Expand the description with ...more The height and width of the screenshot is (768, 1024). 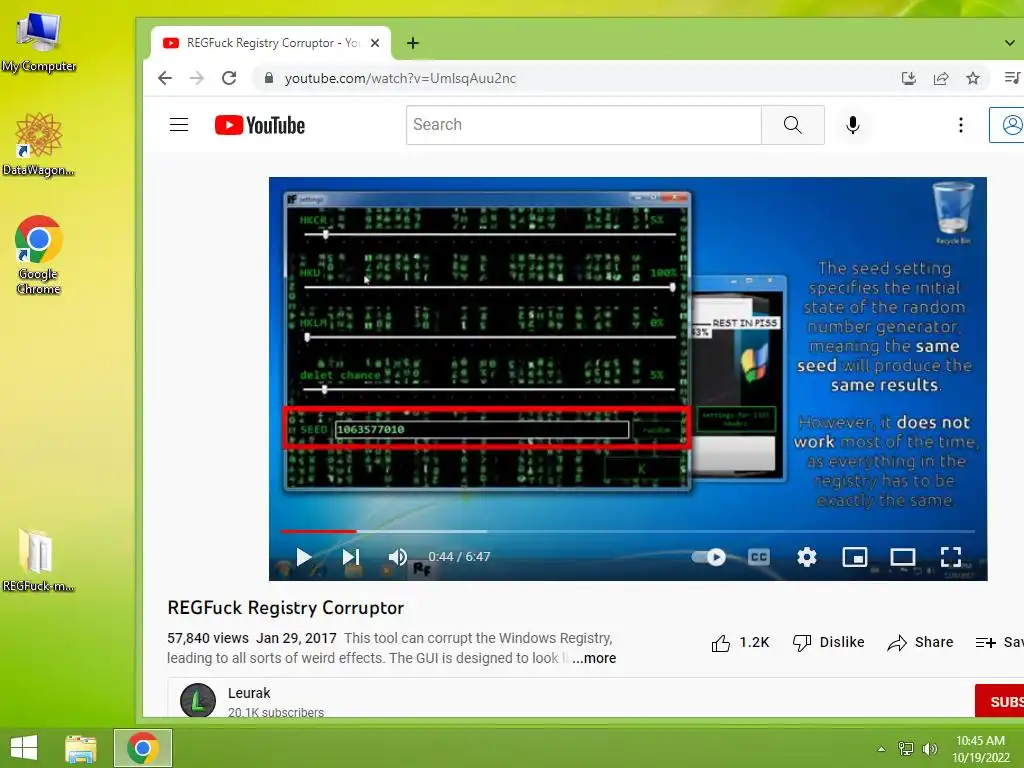coord(594,658)
